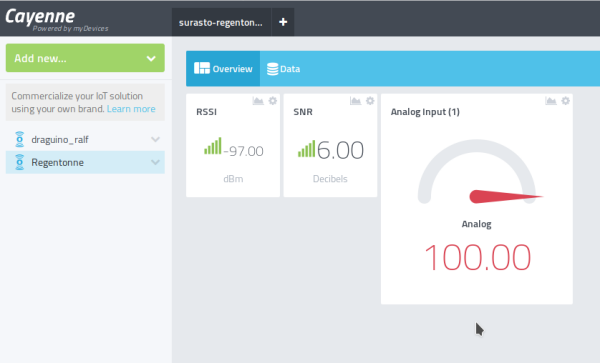Click the Overview dashboard grid icon

202,68
